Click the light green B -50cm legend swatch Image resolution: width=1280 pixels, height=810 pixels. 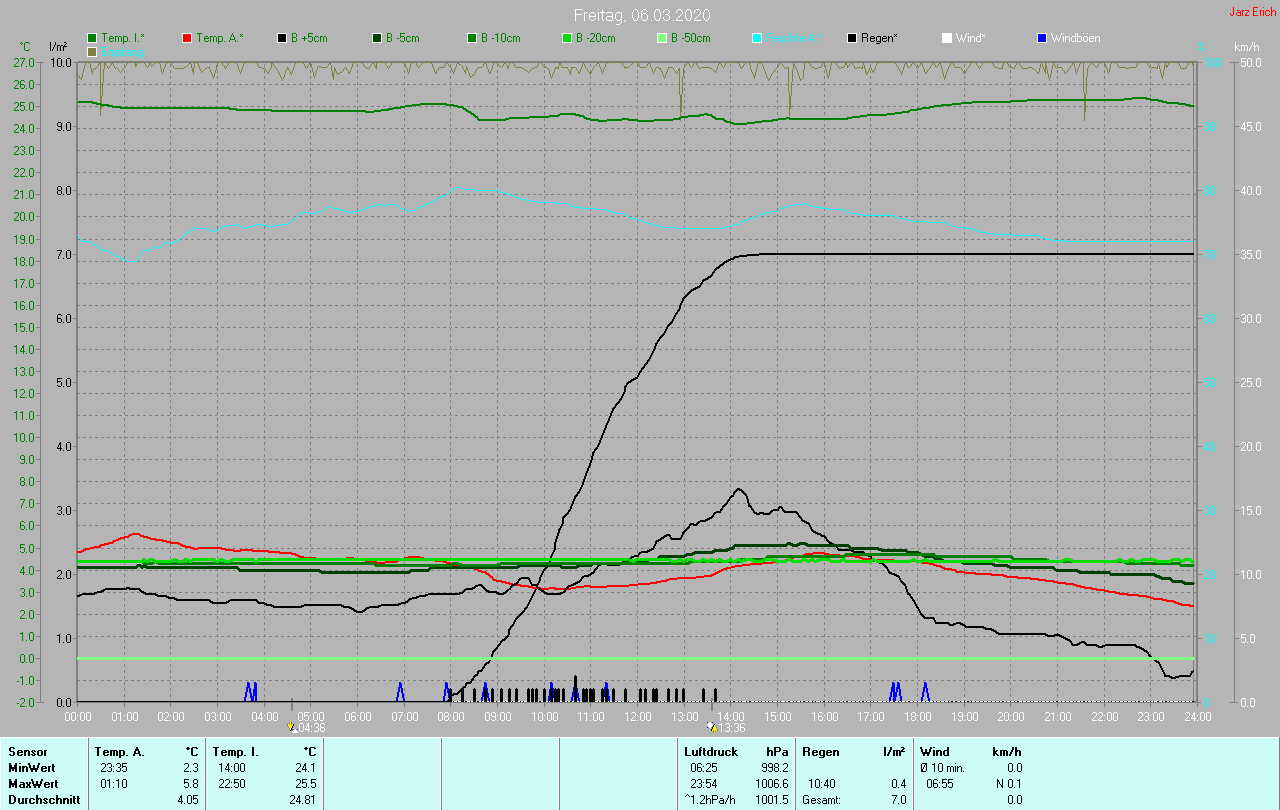pos(662,38)
